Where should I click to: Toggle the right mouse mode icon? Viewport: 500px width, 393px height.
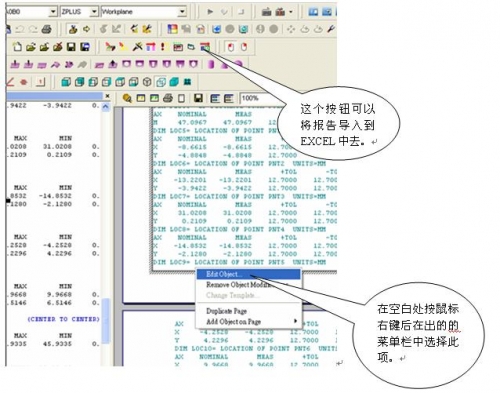click(x=244, y=47)
